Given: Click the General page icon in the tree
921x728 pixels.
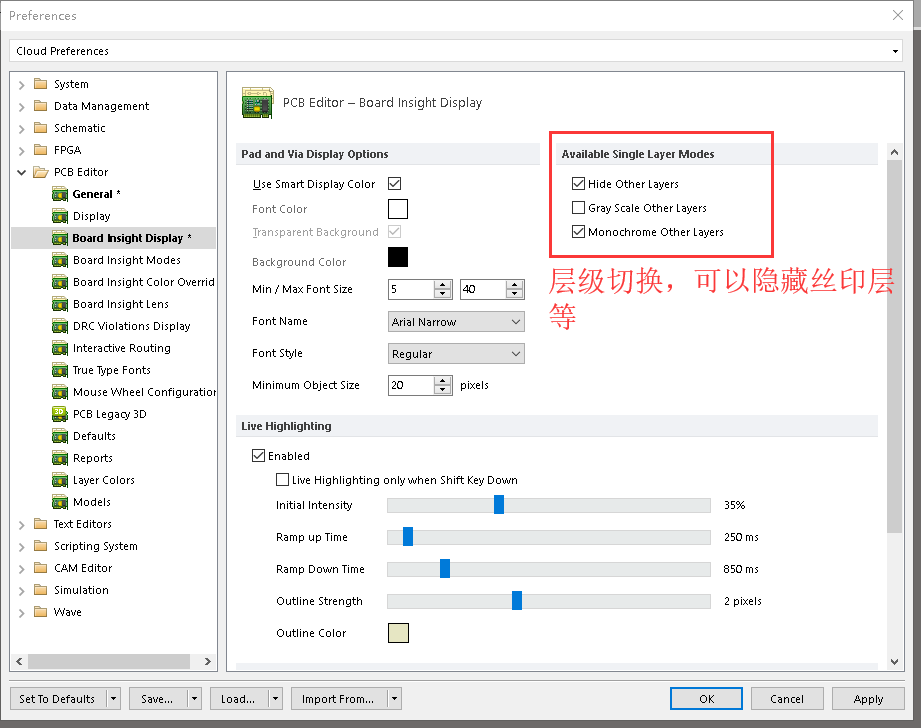Looking at the screenshot, I should pos(60,194).
